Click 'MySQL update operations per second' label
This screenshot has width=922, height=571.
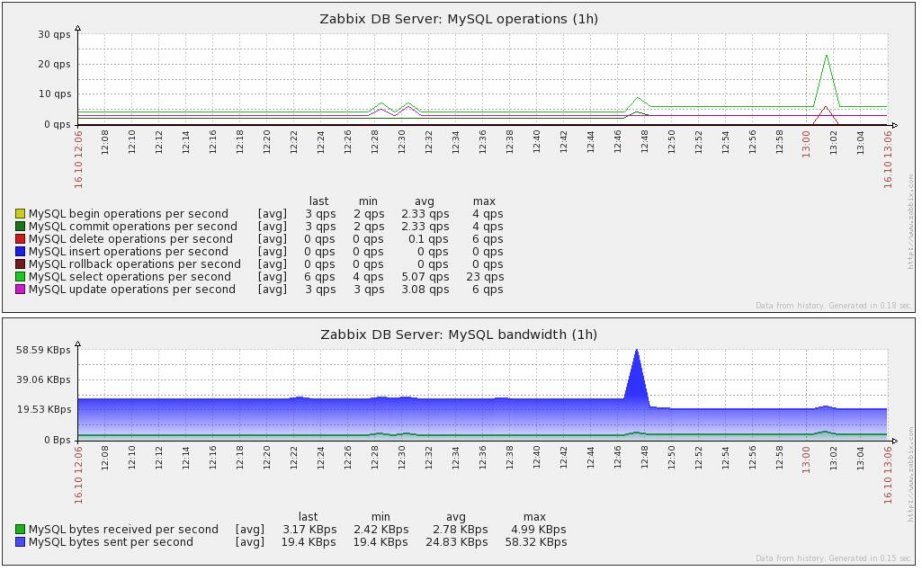coord(132,289)
